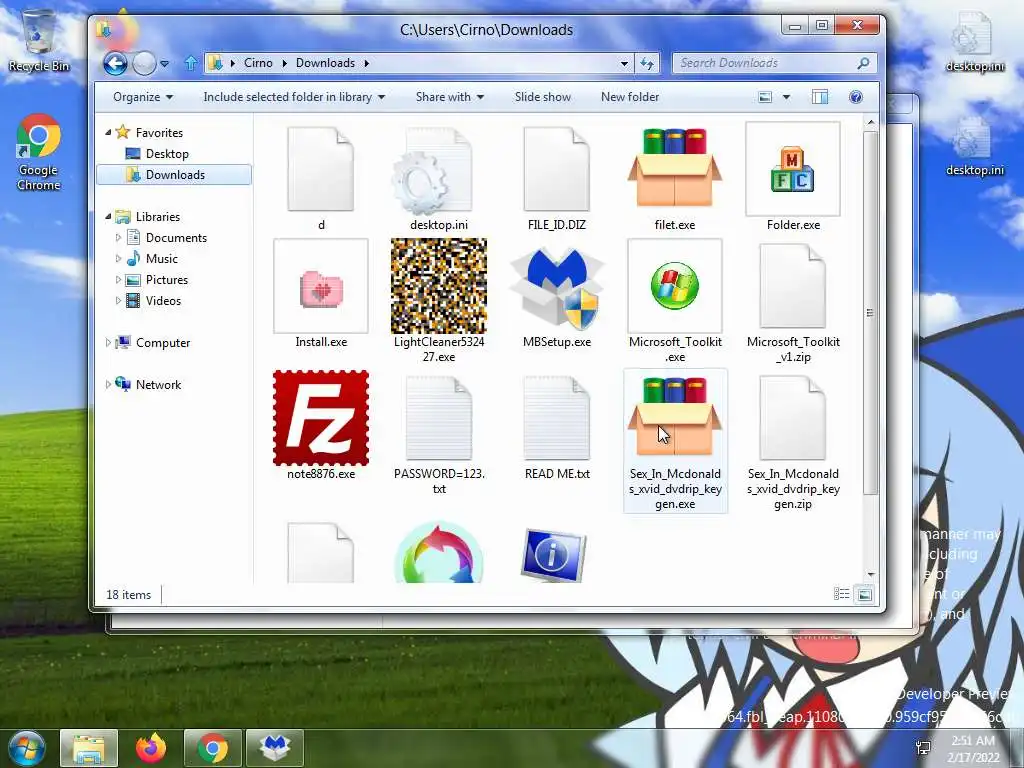This screenshot has height=768, width=1024.
Task: Select the PASSWORD=123.txt file
Action: pos(439,418)
